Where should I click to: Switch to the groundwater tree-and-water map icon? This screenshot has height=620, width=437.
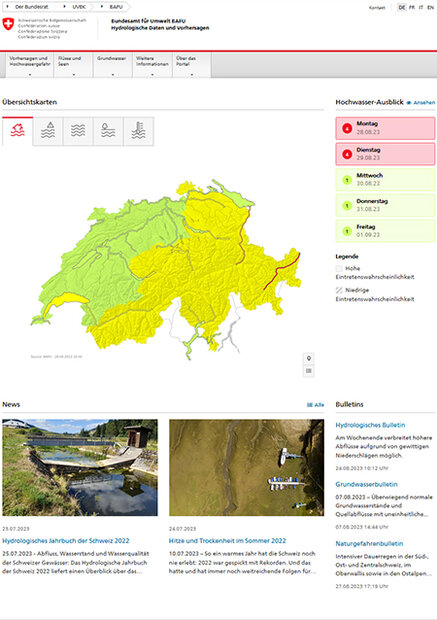pyautogui.click(x=108, y=131)
